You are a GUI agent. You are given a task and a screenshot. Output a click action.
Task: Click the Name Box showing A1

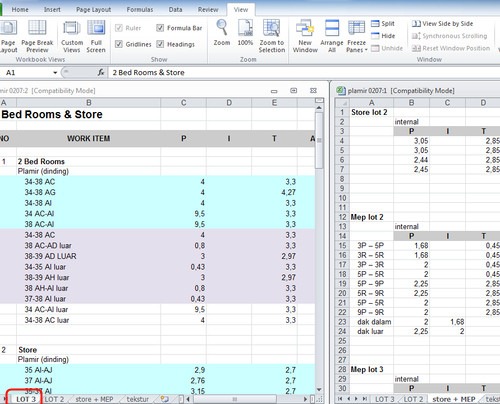point(26,73)
